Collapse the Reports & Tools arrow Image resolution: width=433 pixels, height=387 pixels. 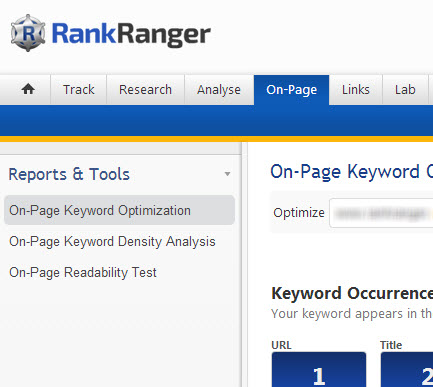(x=227, y=174)
